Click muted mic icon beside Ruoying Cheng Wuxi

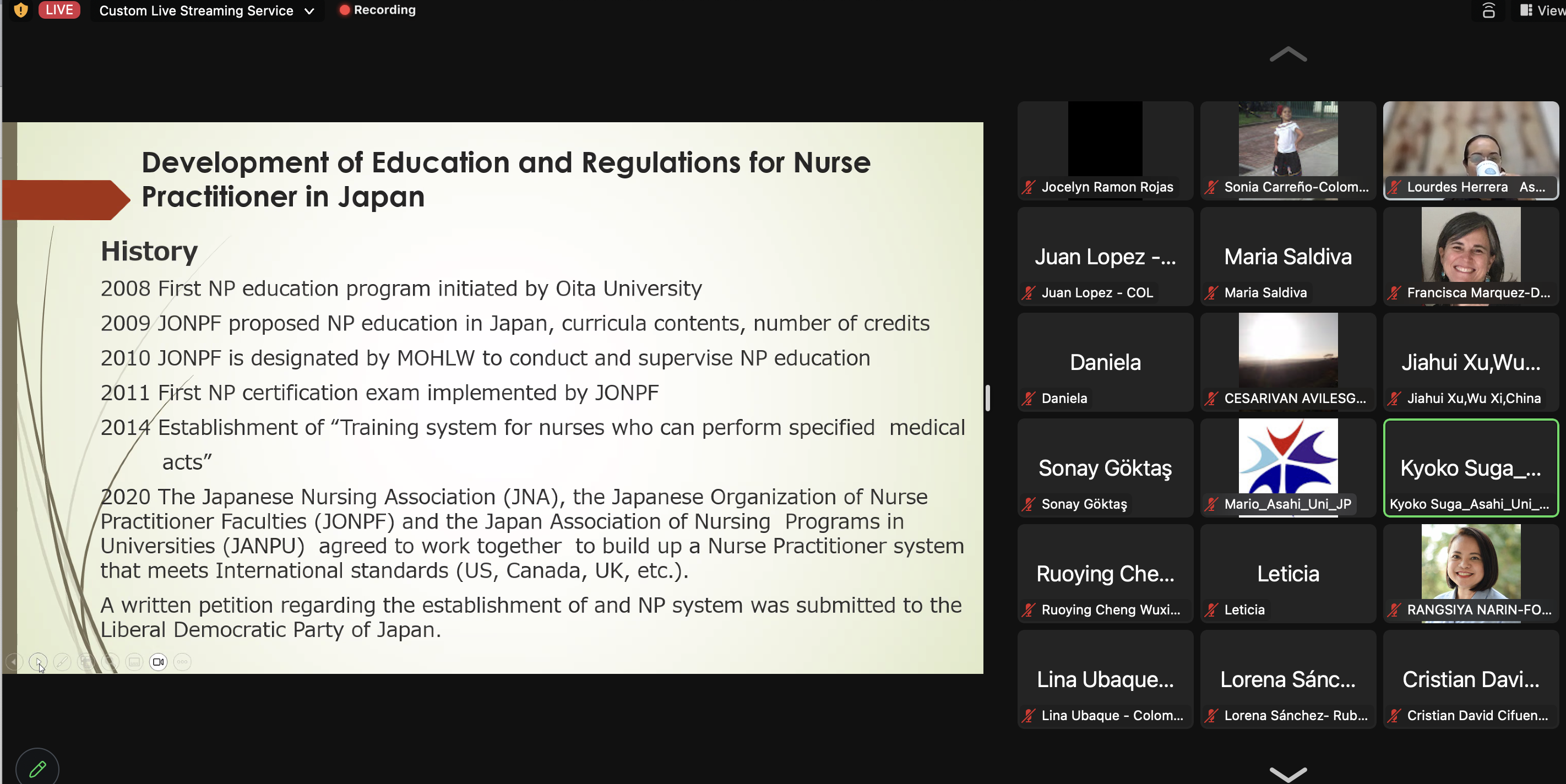tap(1029, 610)
